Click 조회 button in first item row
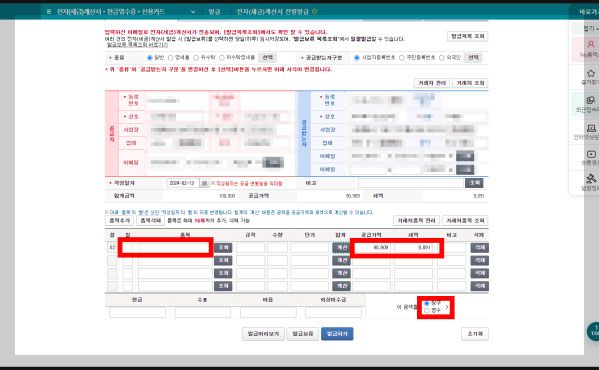599x370 pixels. [223, 248]
